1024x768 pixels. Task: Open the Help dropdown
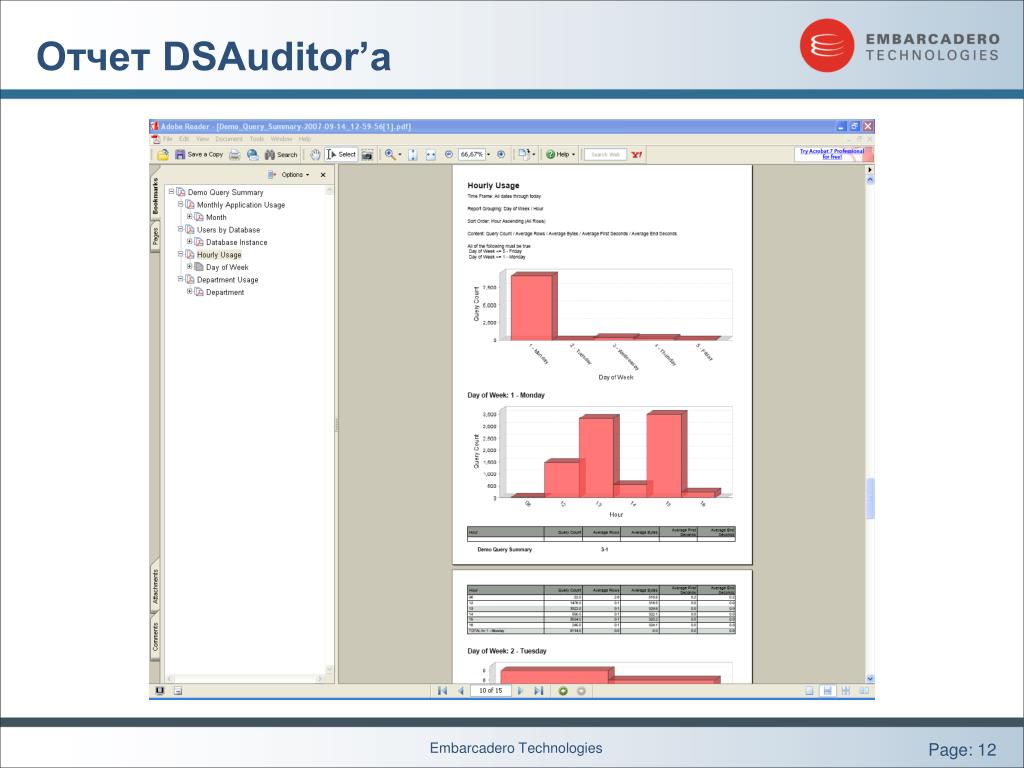560,155
